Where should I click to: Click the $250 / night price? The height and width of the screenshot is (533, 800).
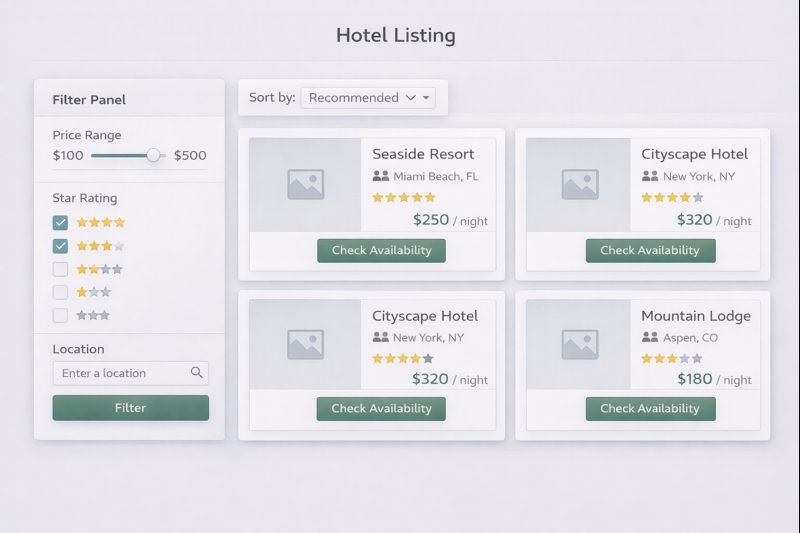click(x=450, y=220)
